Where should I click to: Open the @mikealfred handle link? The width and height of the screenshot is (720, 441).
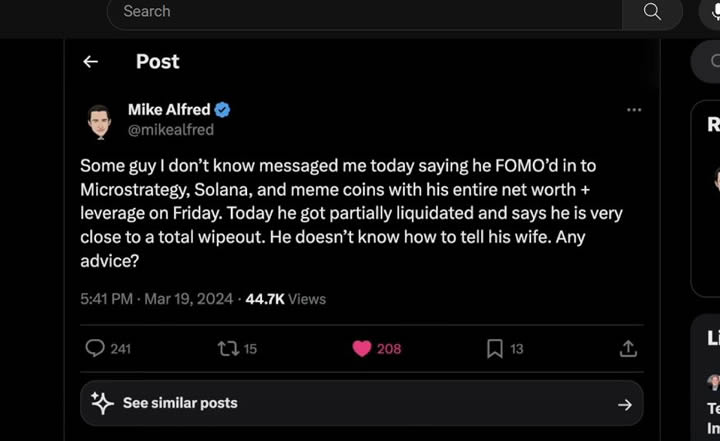coord(171,129)
